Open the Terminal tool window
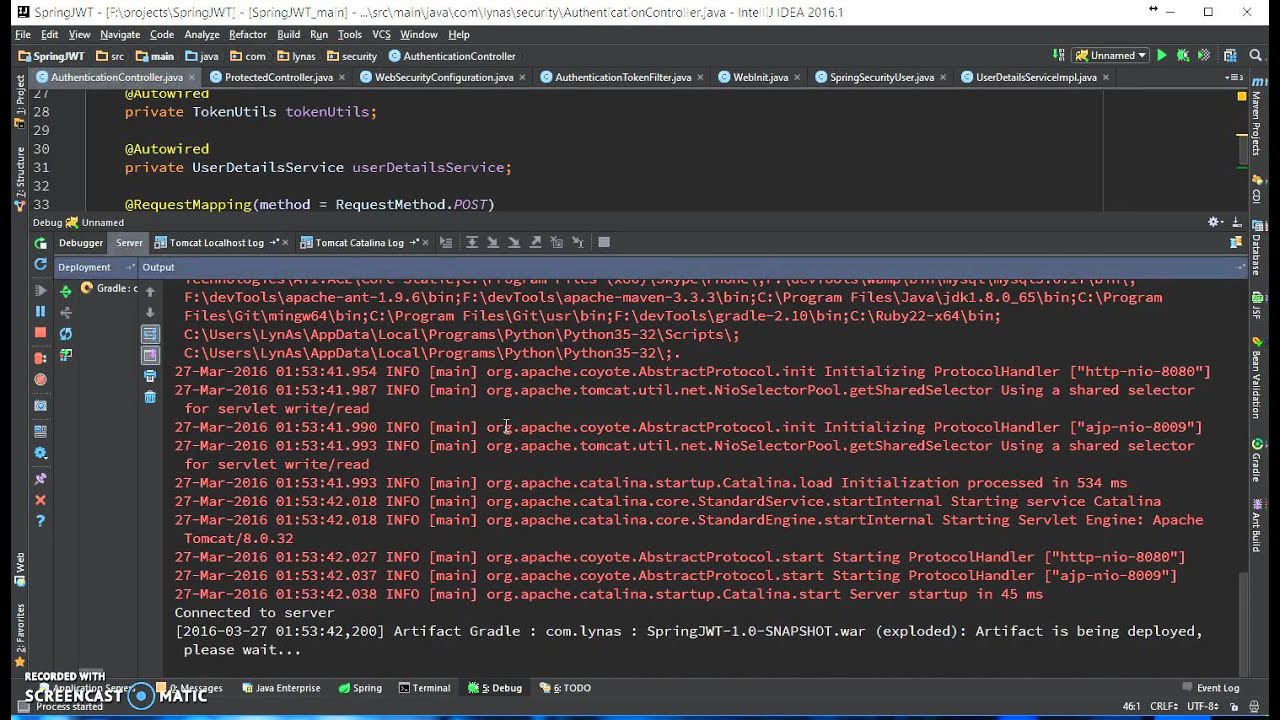Image resolution: width=1280 pixels, height=720 pixels. pos(424,688)
